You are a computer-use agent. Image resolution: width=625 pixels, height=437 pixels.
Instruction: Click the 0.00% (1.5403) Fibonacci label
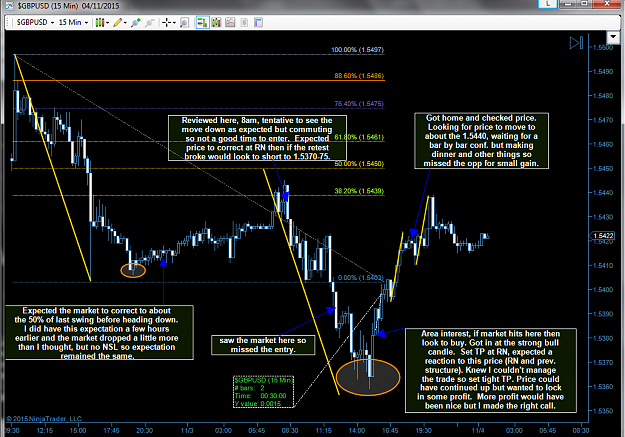pyautogui.click(x=361, y=278)
